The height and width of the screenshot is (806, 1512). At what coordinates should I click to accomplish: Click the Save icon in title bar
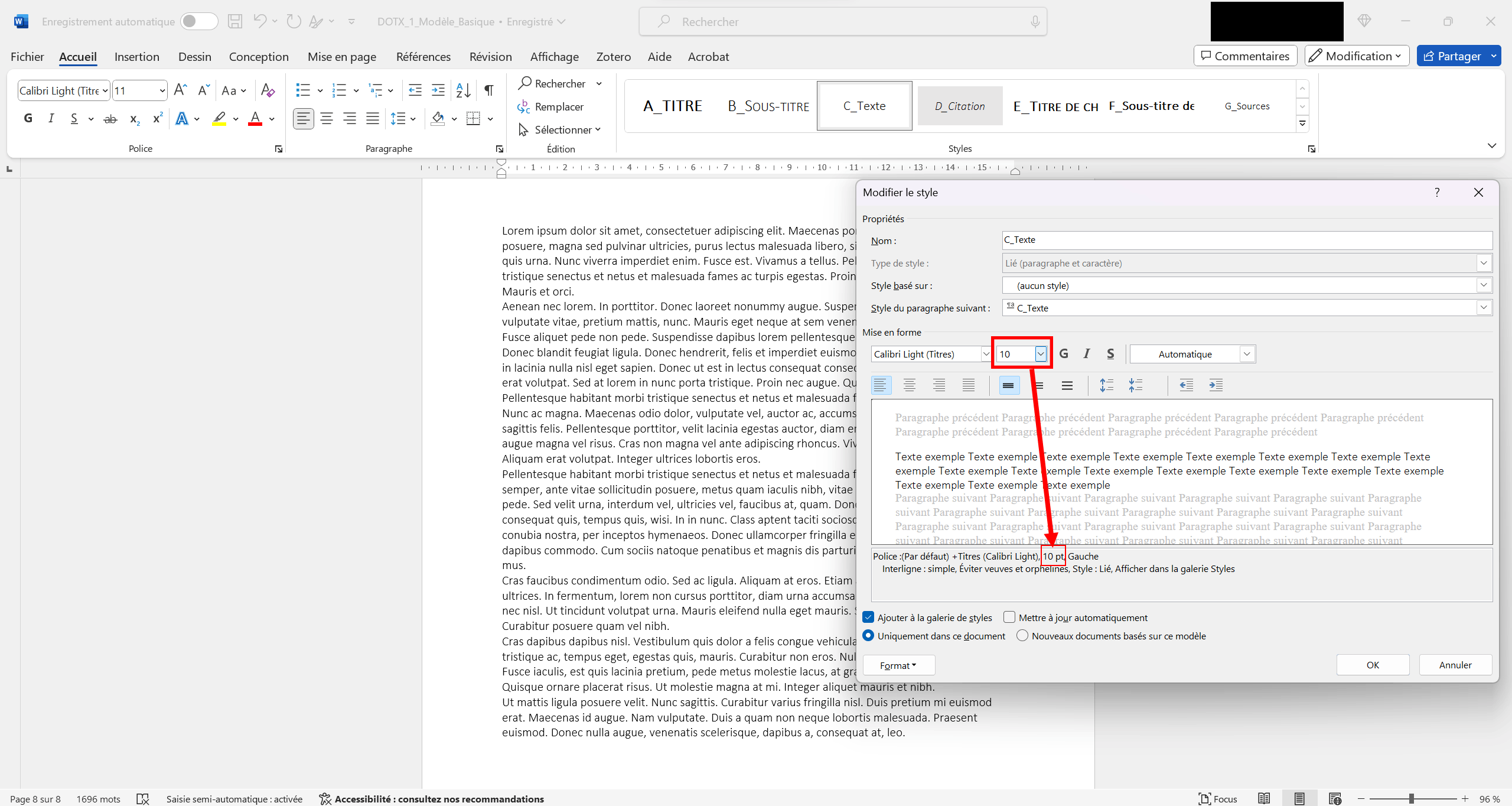click(x=235, y=22)
